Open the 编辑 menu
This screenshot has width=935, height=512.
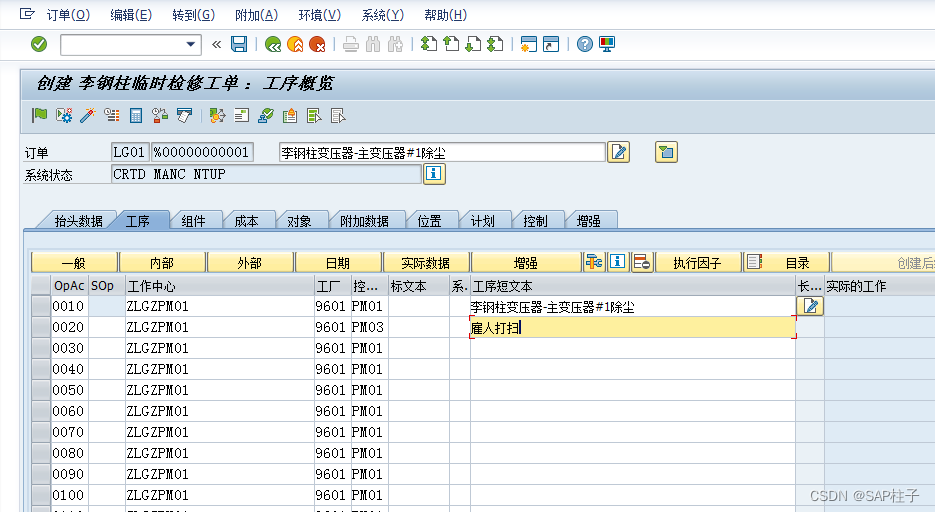pyautogui.click(x=131, y=15)
